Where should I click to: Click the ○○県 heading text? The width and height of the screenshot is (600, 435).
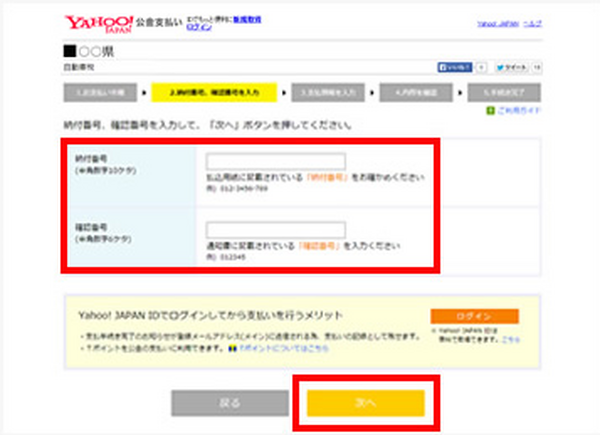click(96, 51)
